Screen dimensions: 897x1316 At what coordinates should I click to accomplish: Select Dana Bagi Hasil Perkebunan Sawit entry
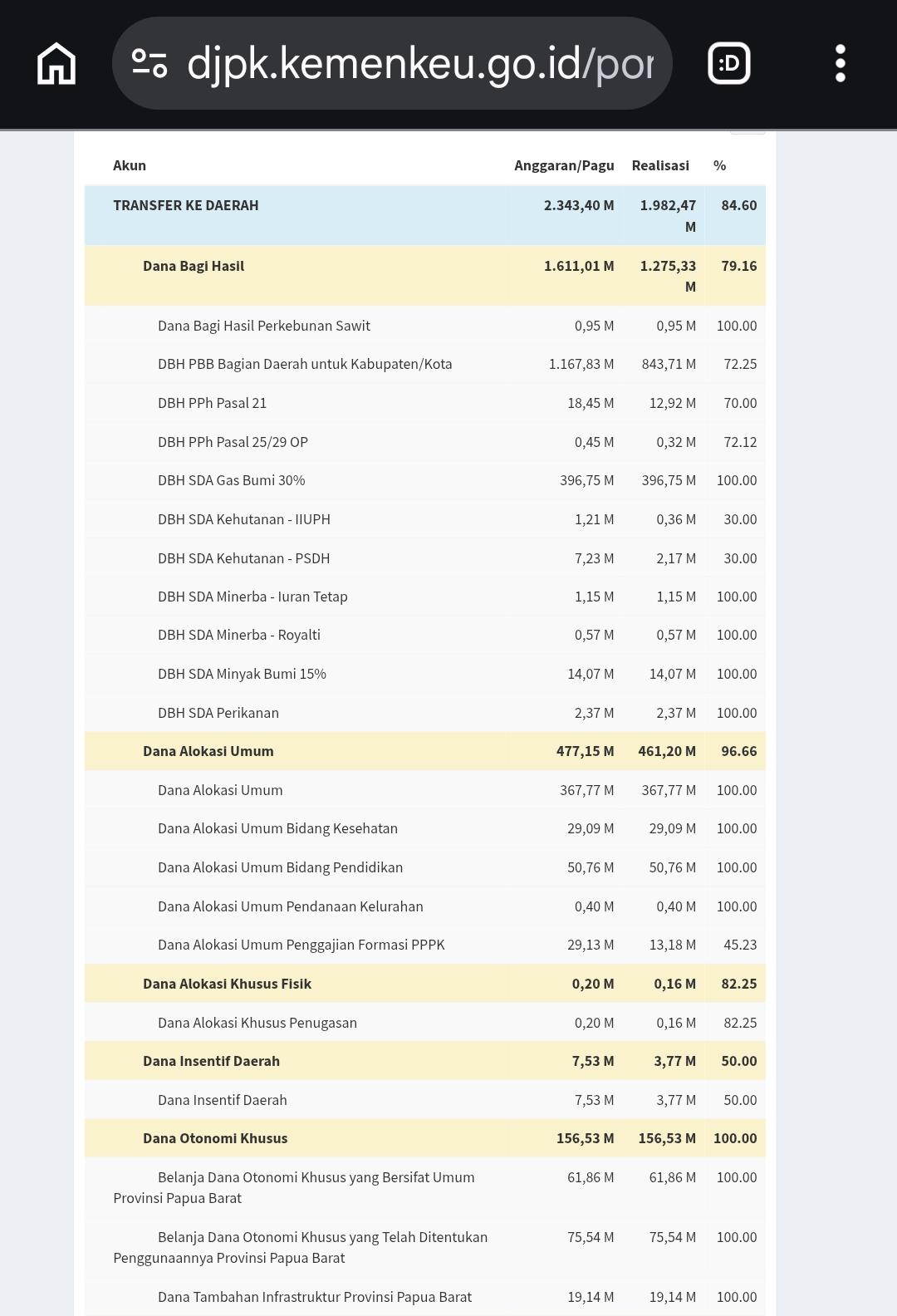[x=264, y=326]
